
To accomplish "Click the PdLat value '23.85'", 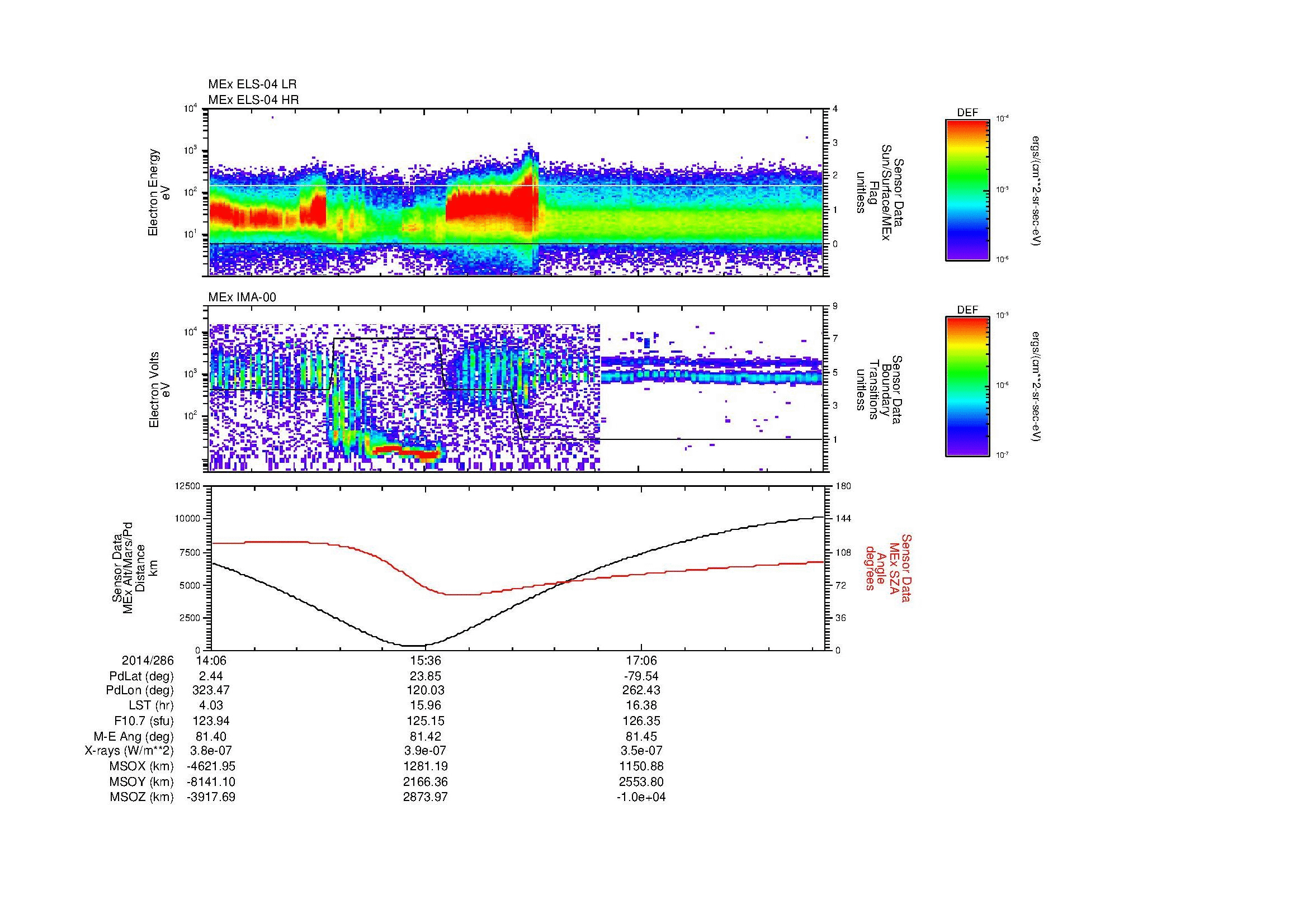I will pyautogui.click(x=426, y=676).
